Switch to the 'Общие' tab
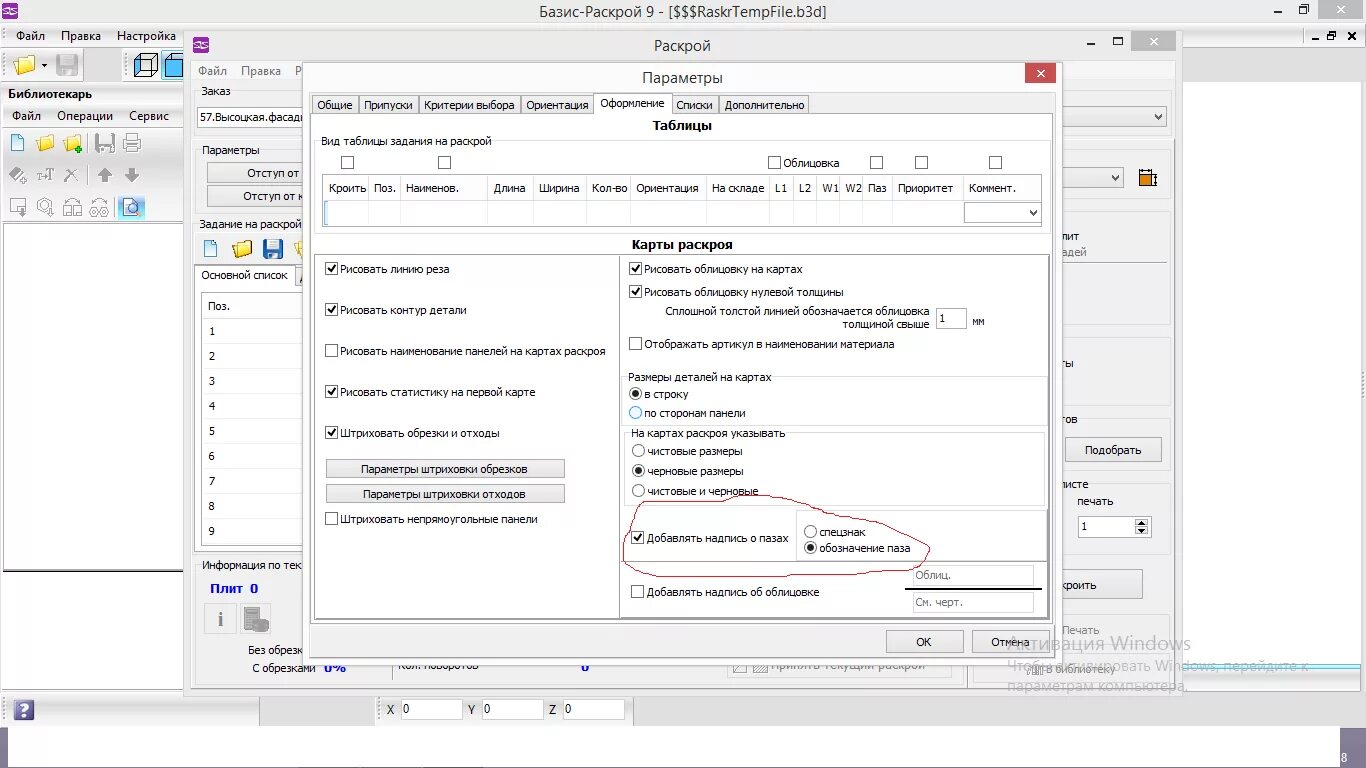1366x768 pixels. point(335,105)
